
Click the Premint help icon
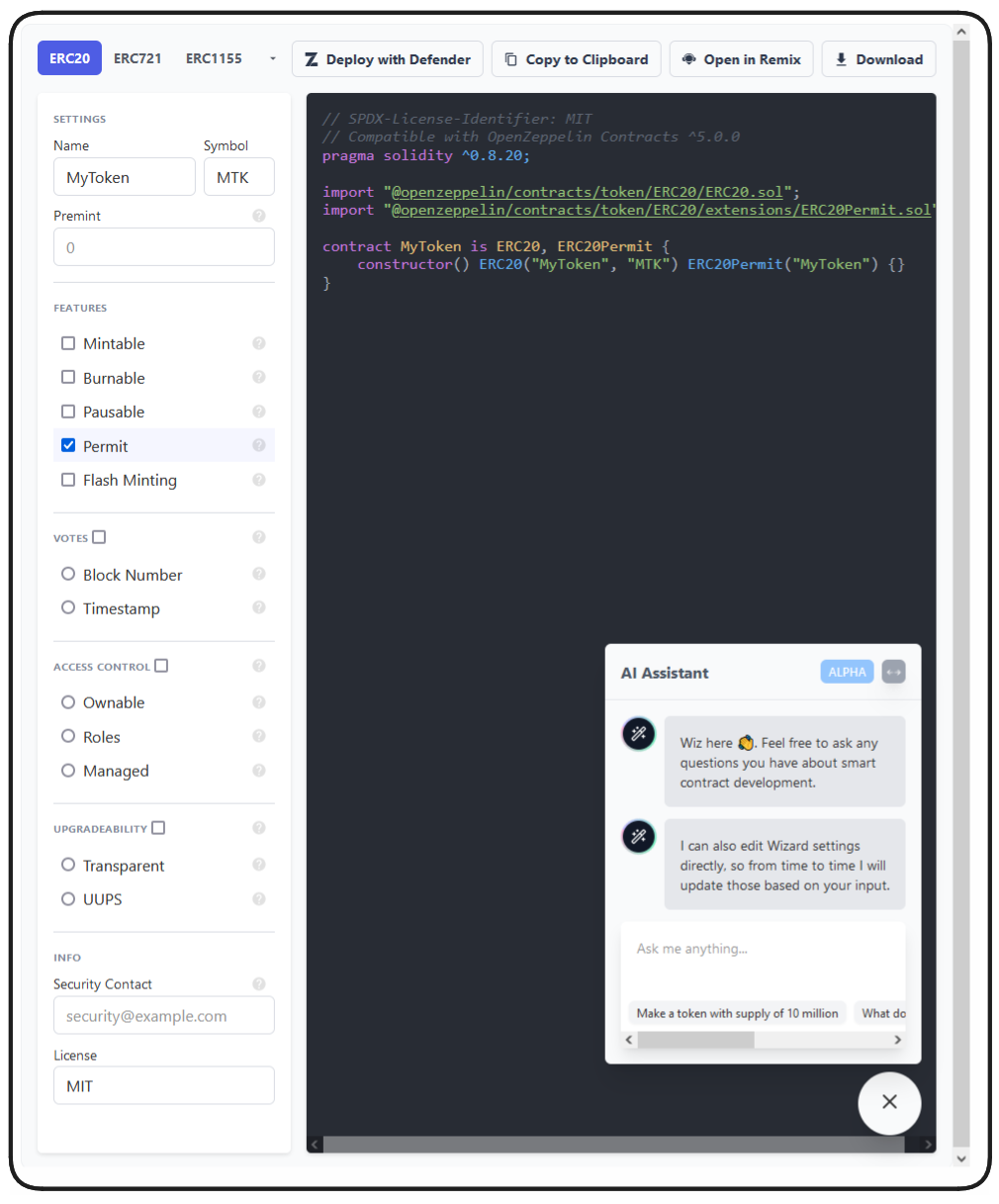click(259, 216)
